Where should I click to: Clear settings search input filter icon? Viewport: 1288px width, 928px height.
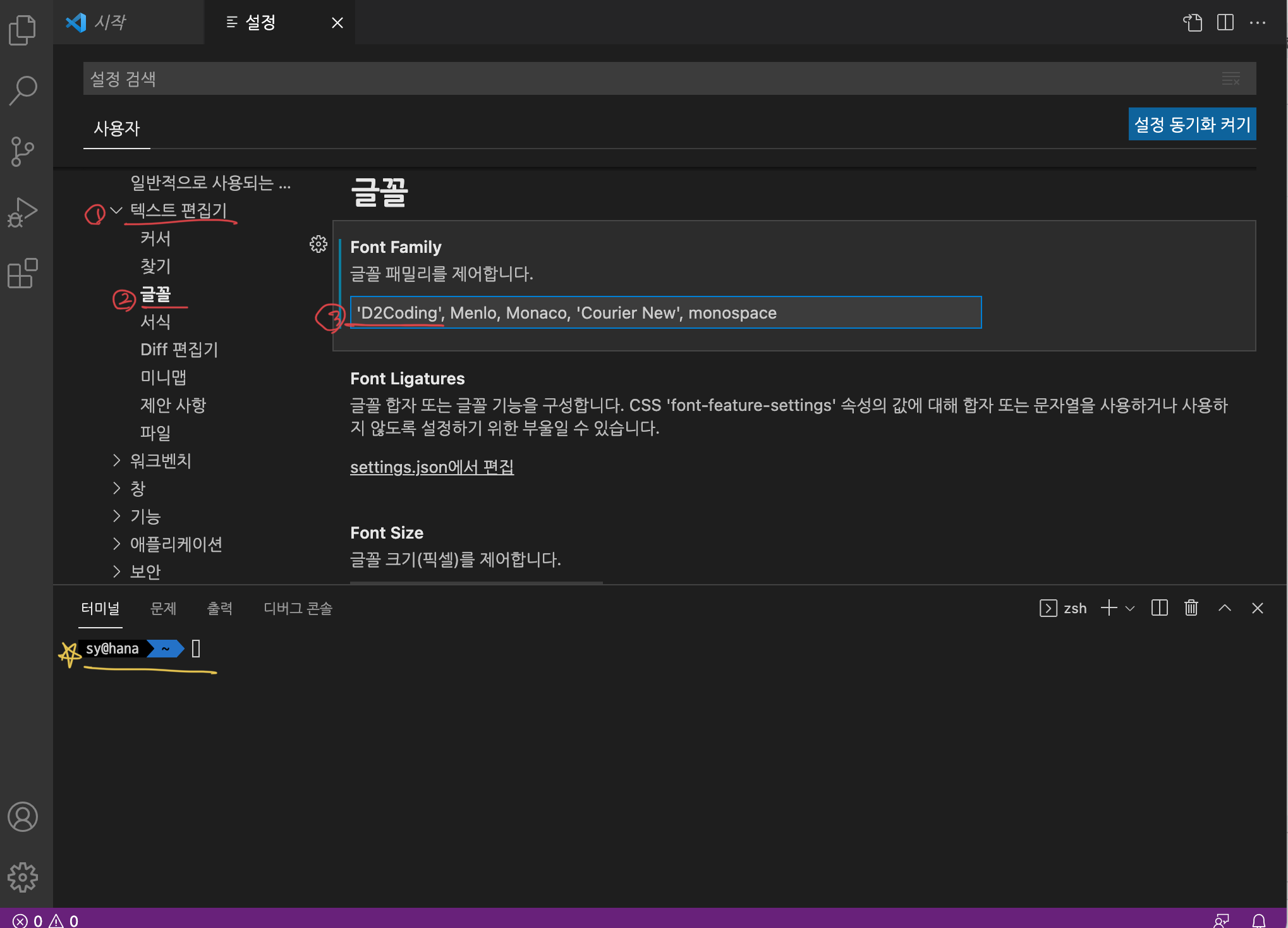[1231, 78]
